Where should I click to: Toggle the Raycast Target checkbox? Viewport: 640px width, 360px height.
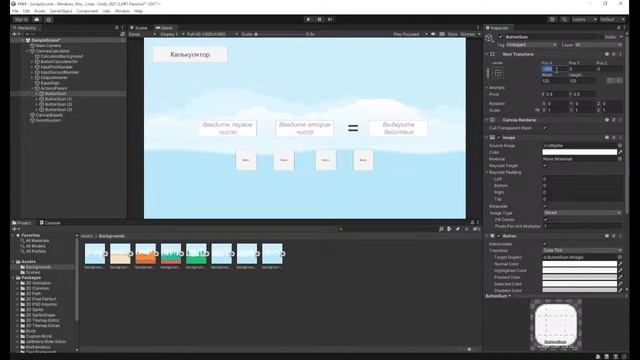[545, 165]
